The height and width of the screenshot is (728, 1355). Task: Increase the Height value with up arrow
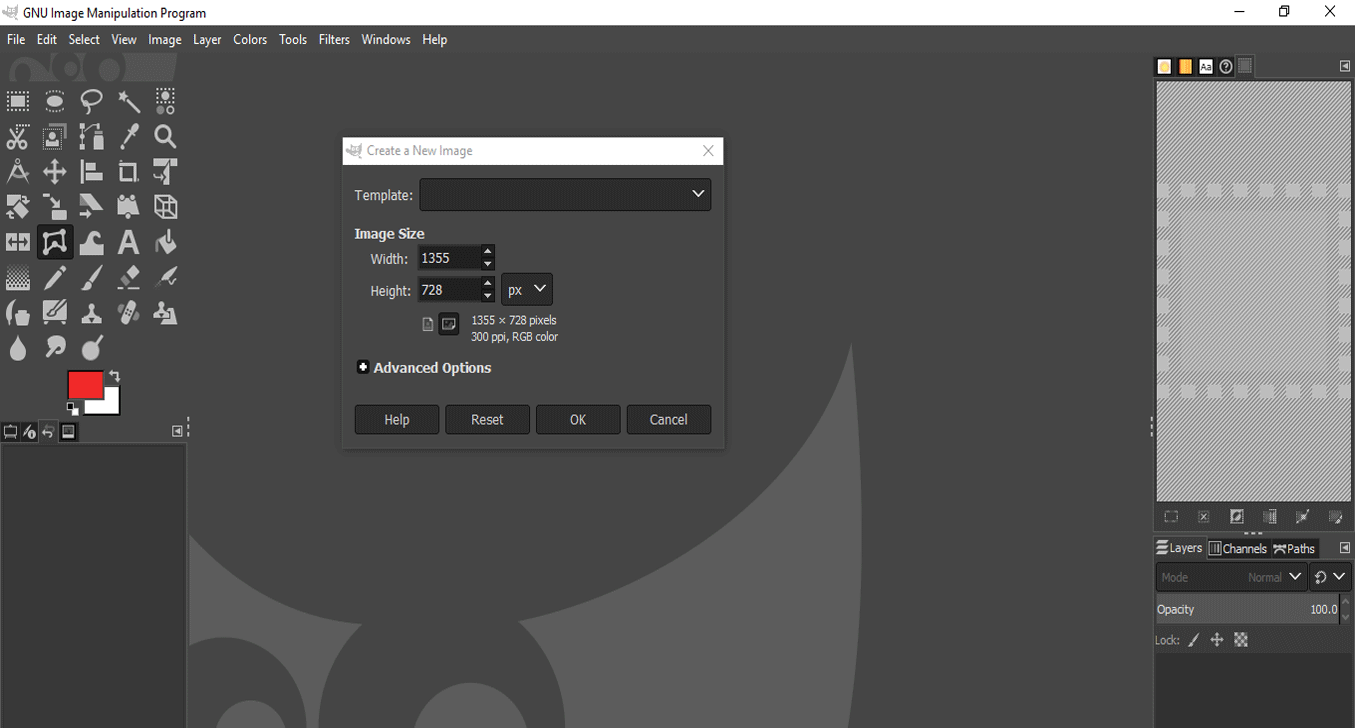[x=487, y=284]
